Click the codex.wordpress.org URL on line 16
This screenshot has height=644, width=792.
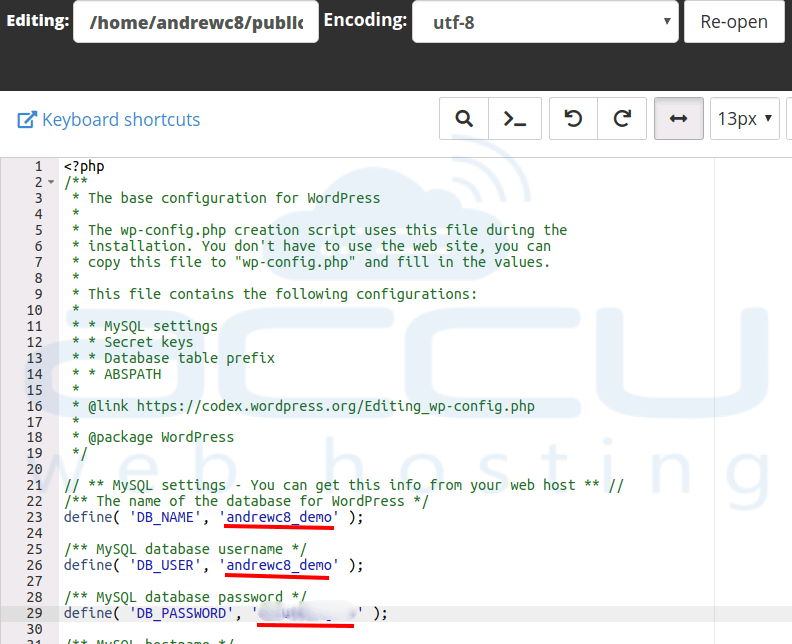(335, 406)
